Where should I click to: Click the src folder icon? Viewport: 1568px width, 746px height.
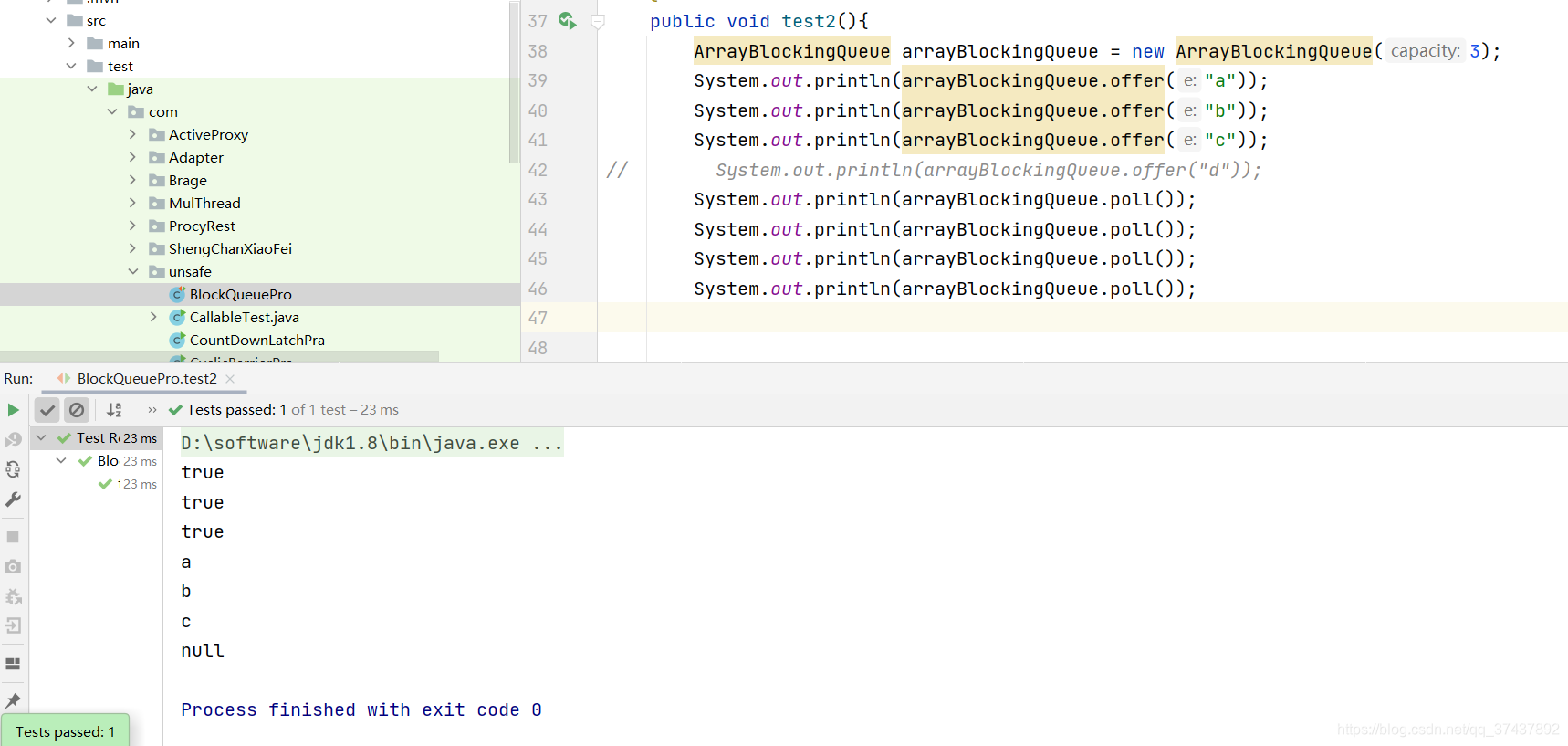coord(75,20)
